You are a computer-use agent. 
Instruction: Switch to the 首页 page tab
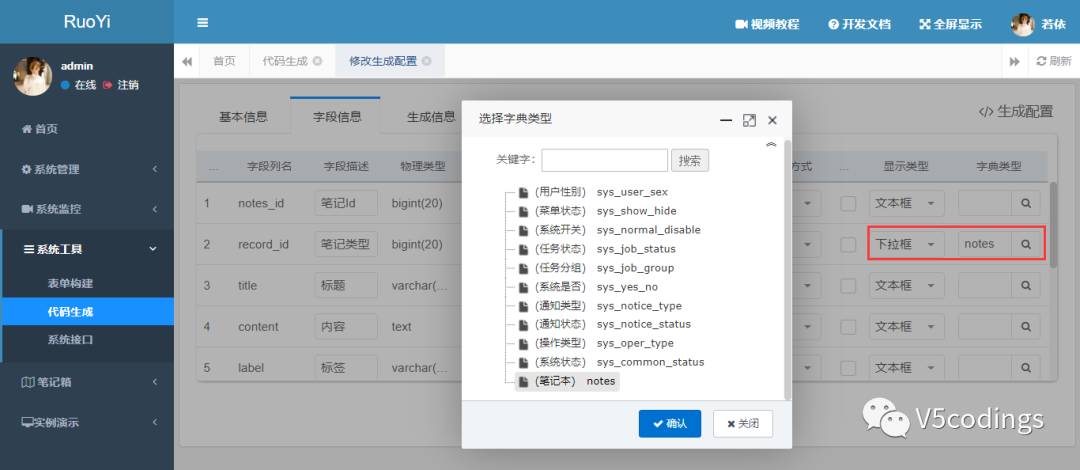click(224, 61)
